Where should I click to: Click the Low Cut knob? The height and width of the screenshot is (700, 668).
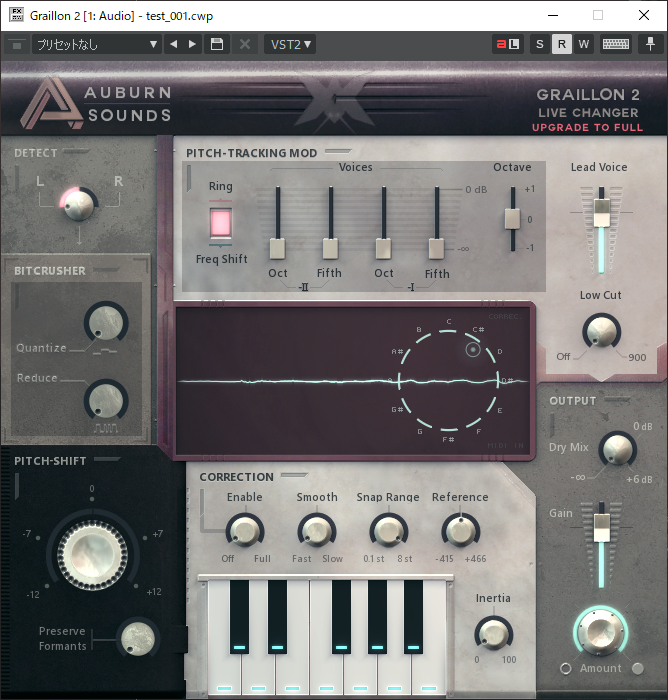tap(601, 331)
